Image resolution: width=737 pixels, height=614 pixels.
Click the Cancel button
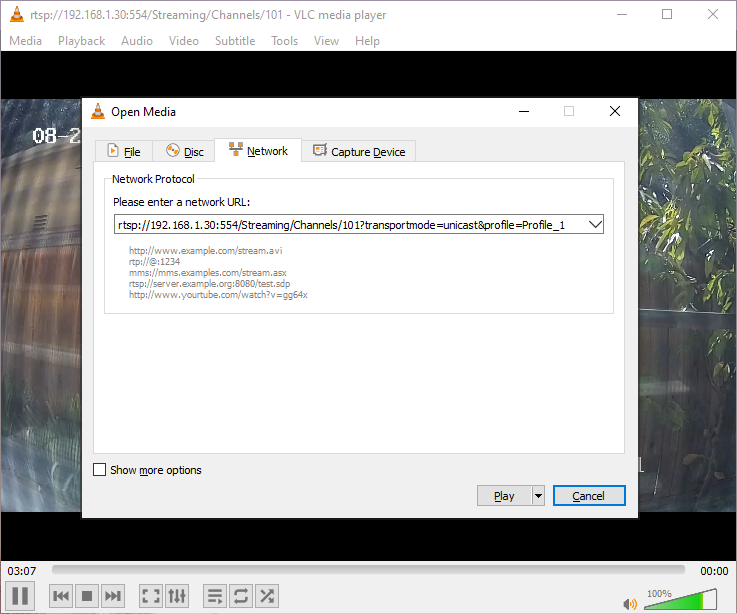tap(589, 496)
